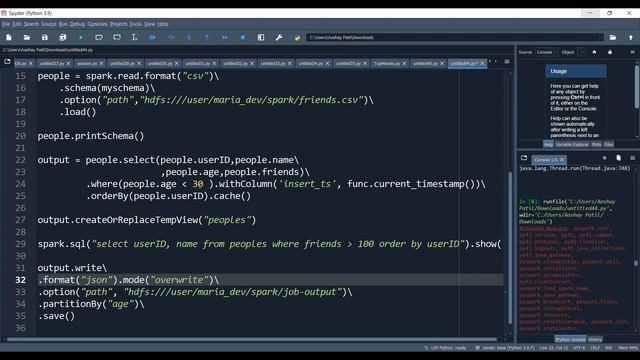This screenshot has width=640, height=360.
Task: Switch to the Variable Explorer pane tab
Action: (x=572, y=144)
